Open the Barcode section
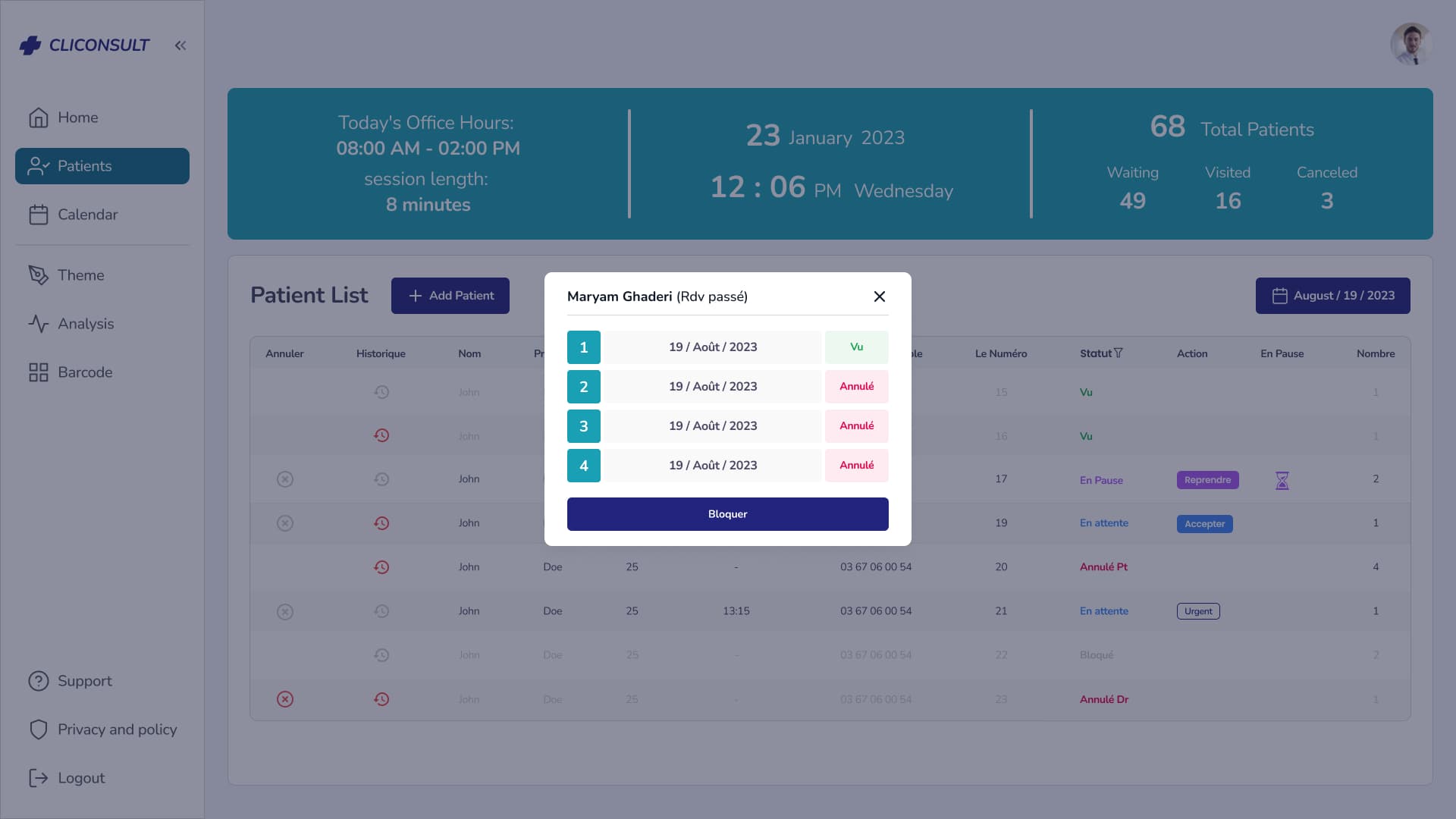This screenshot has width=1456, height=819. pos(102,372)
